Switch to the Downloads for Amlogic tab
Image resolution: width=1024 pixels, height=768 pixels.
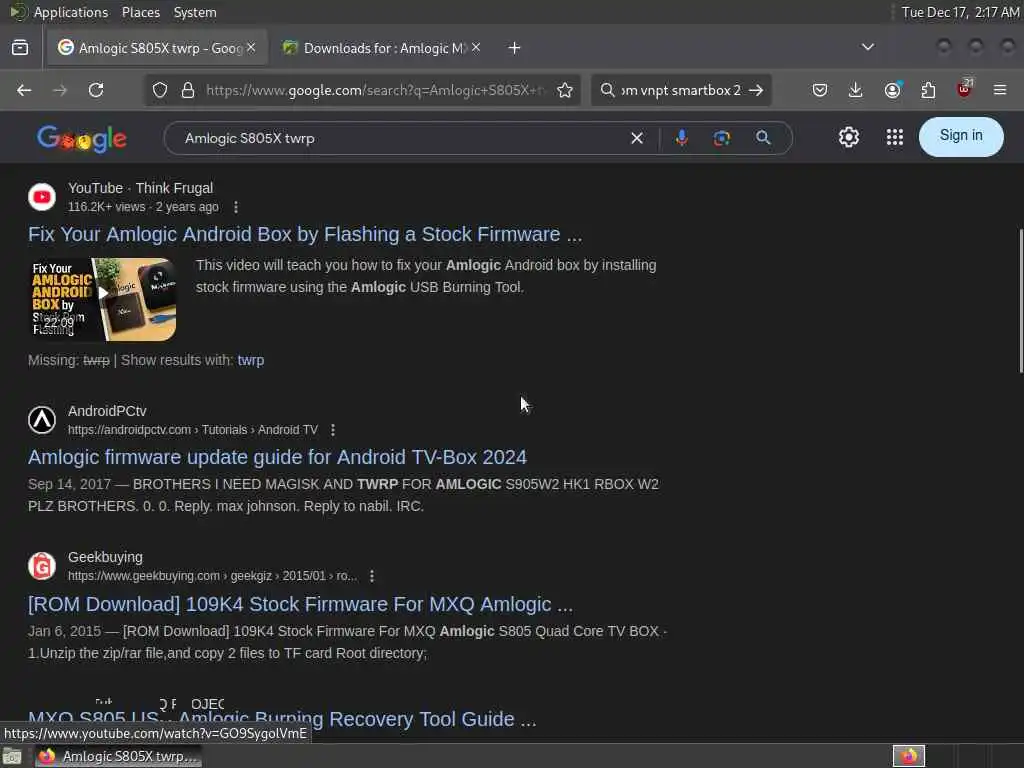tap(382, 48)
